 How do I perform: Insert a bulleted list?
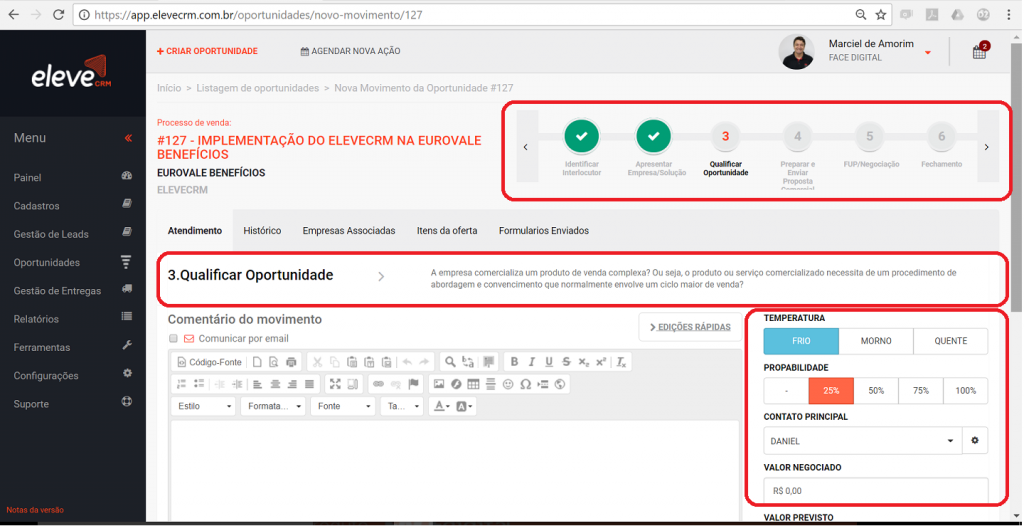point(199,384)
